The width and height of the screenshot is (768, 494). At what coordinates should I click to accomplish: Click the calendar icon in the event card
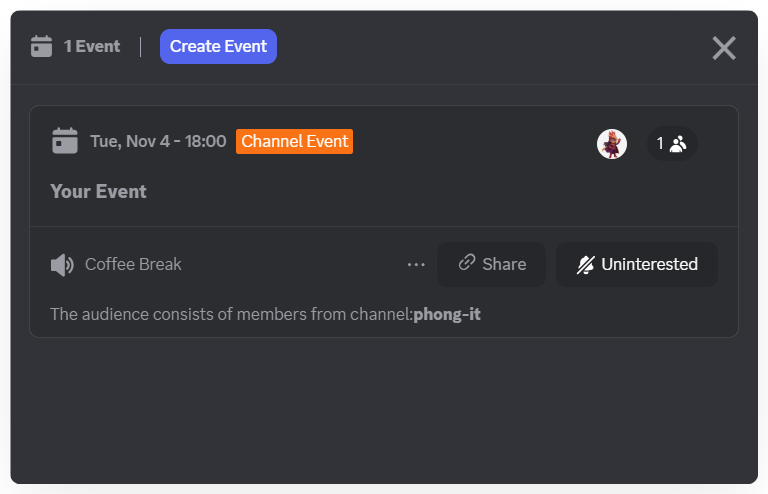click(x=65, y=141)
